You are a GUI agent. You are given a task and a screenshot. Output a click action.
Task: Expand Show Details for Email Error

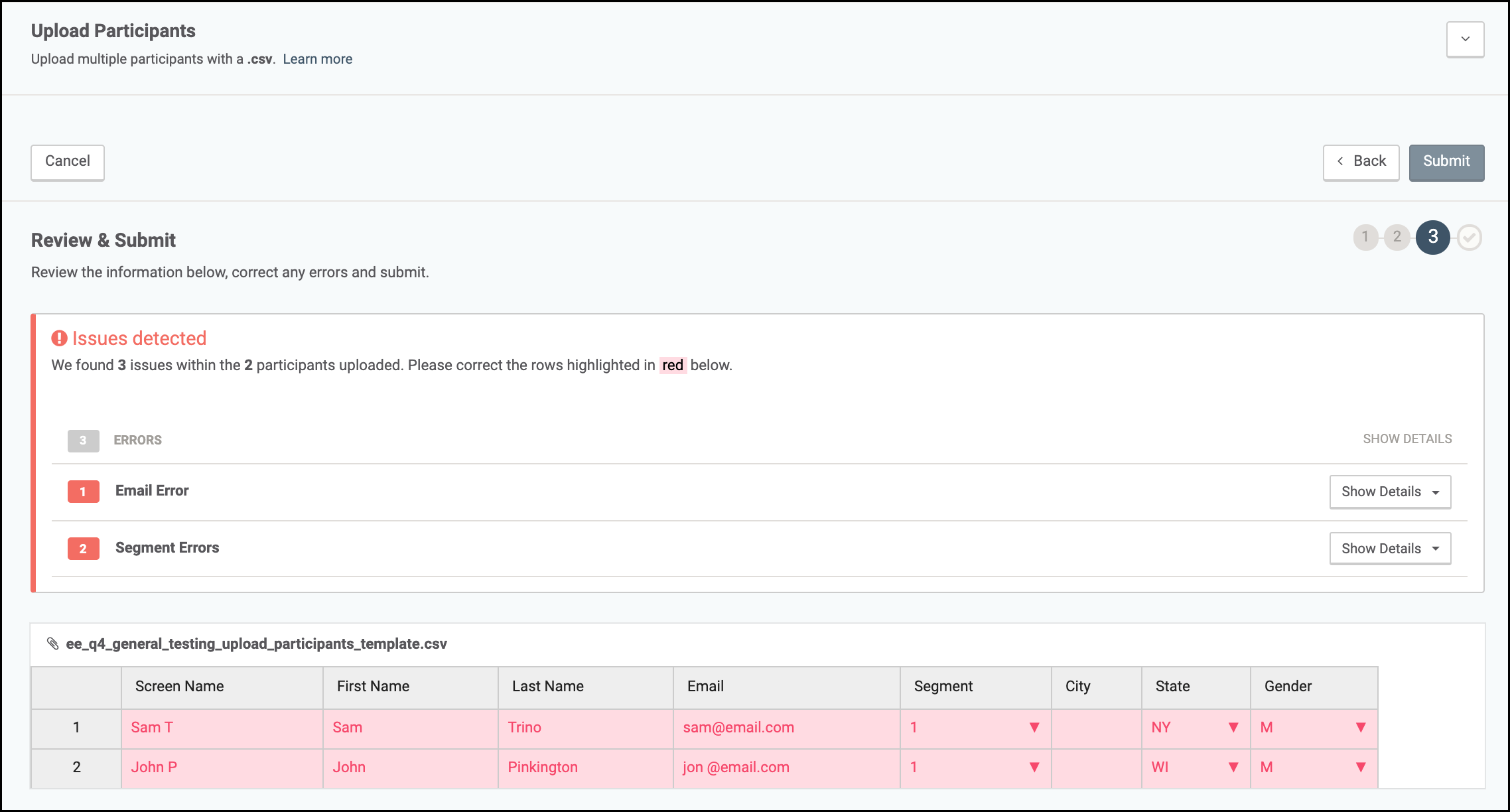(x=1390, y=492)
